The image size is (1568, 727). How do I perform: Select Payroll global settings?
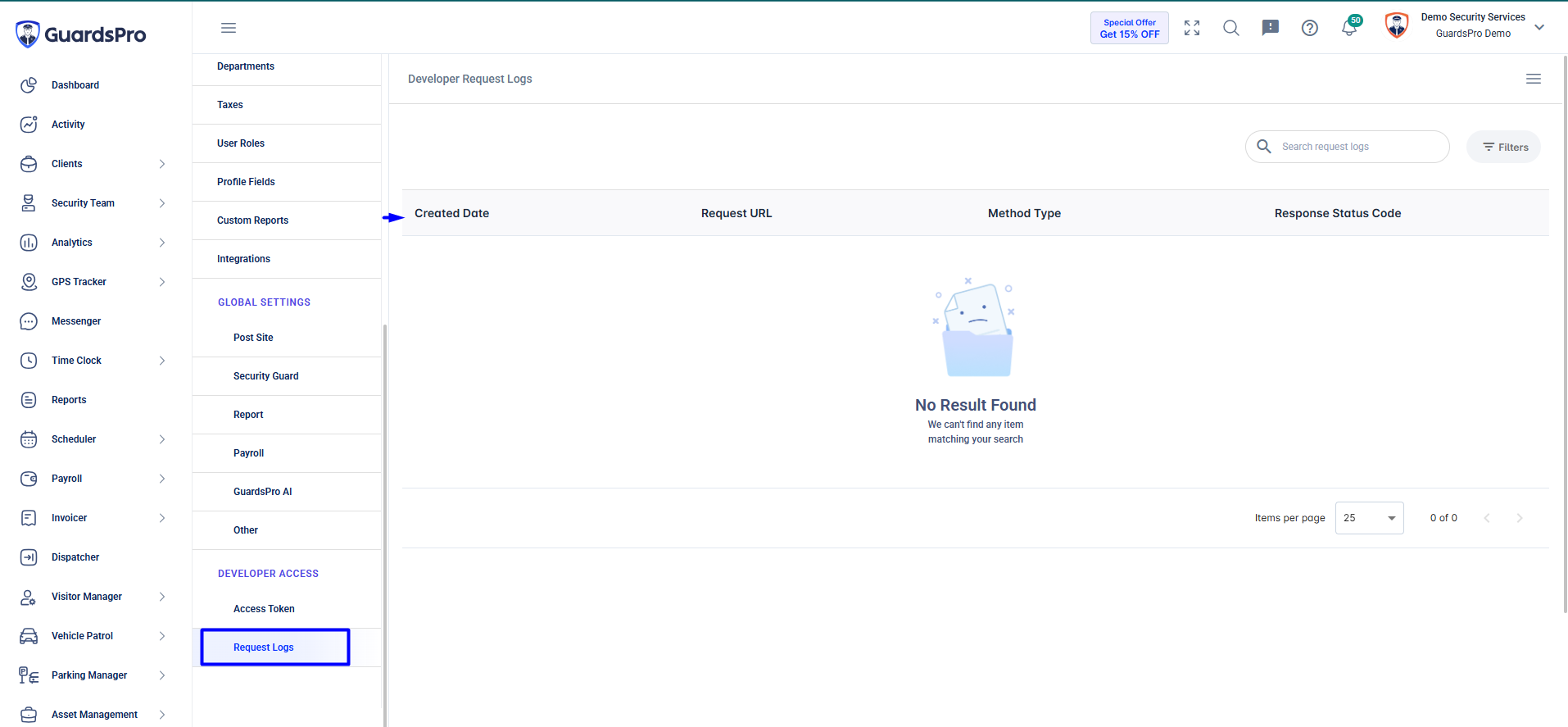(x=287, y=453)
